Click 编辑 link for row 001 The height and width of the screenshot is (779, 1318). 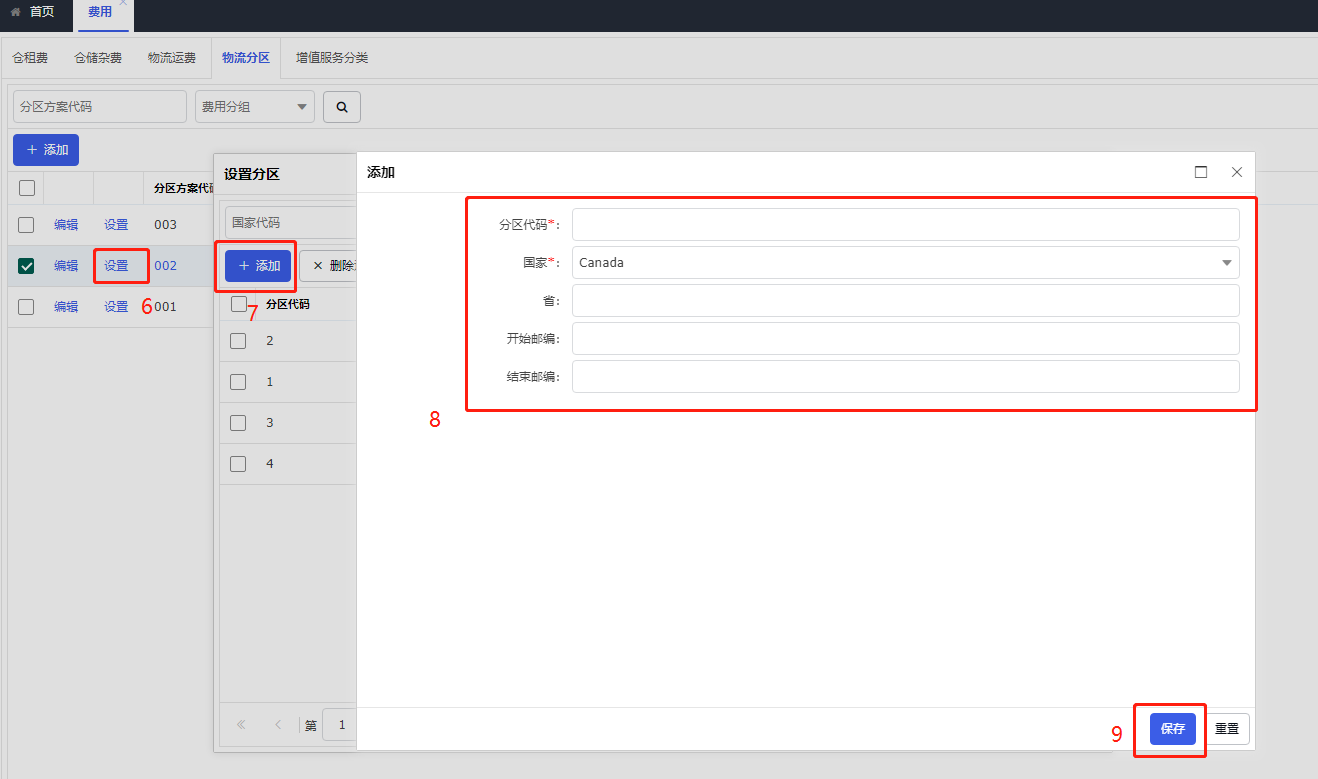tap(66, 307)
